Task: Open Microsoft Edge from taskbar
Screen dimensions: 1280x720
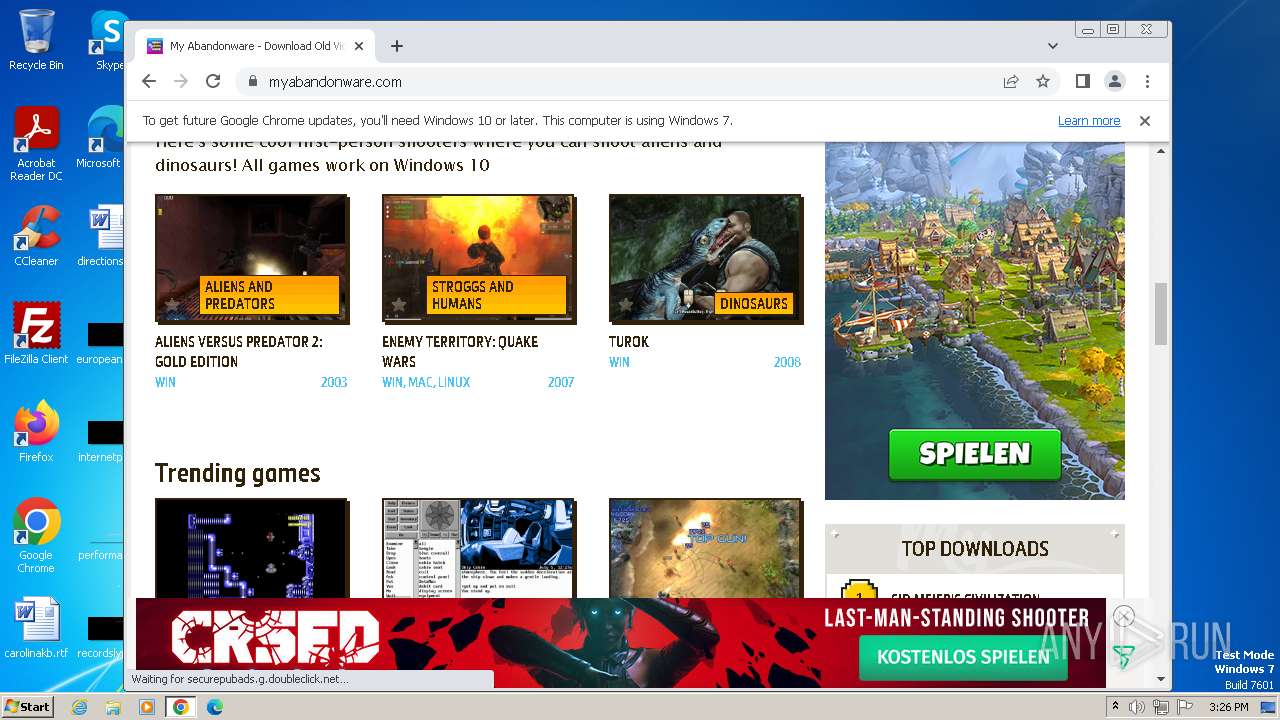Action: pyautogui.click(x=214, y=707)
